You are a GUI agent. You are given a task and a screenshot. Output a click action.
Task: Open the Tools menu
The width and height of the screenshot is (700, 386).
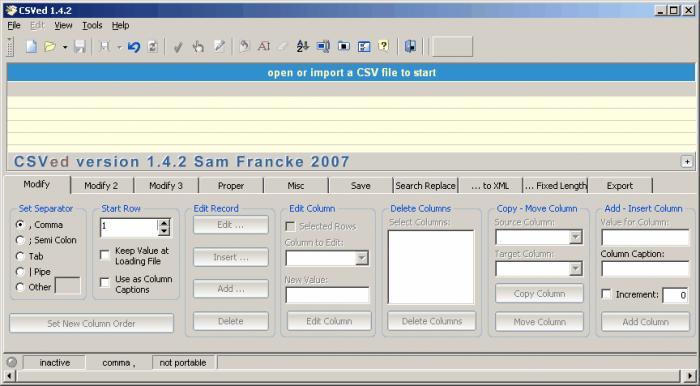(92, 25)
